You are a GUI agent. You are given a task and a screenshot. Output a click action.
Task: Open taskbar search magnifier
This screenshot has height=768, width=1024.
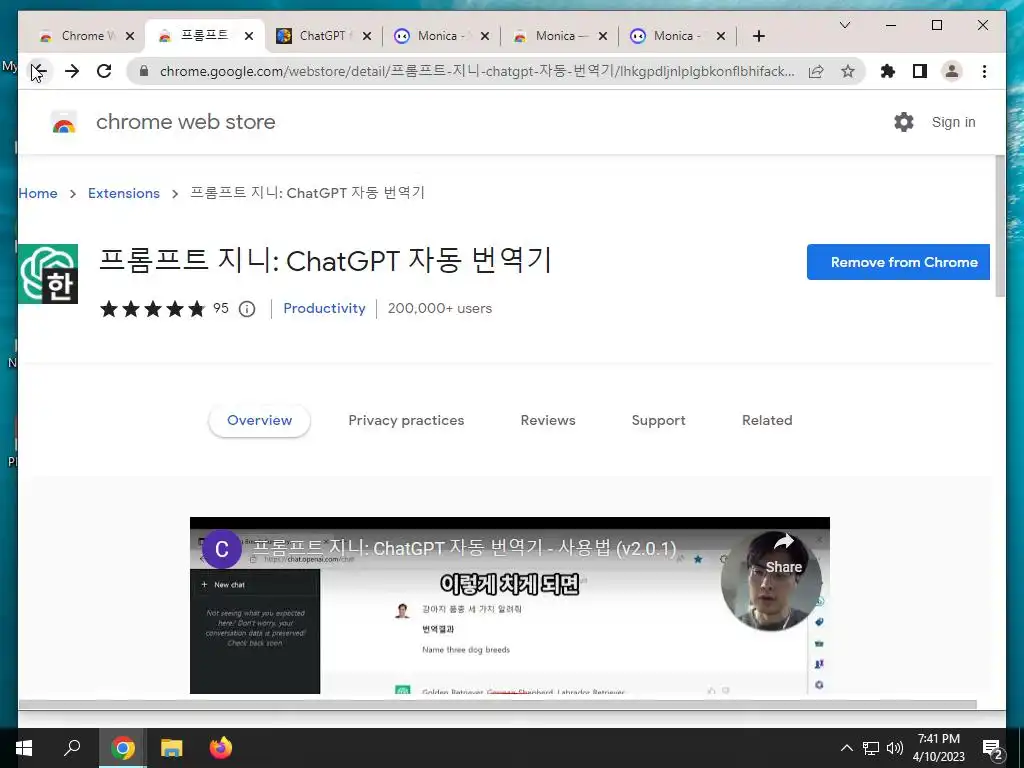pos(72,748)
